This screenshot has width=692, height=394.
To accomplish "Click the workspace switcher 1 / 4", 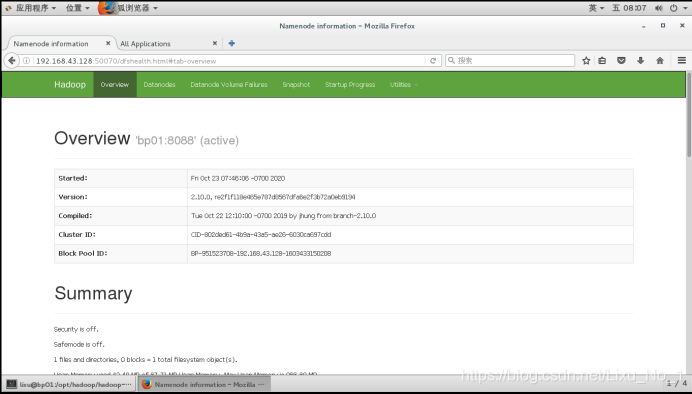I will [x=677, y=384].
